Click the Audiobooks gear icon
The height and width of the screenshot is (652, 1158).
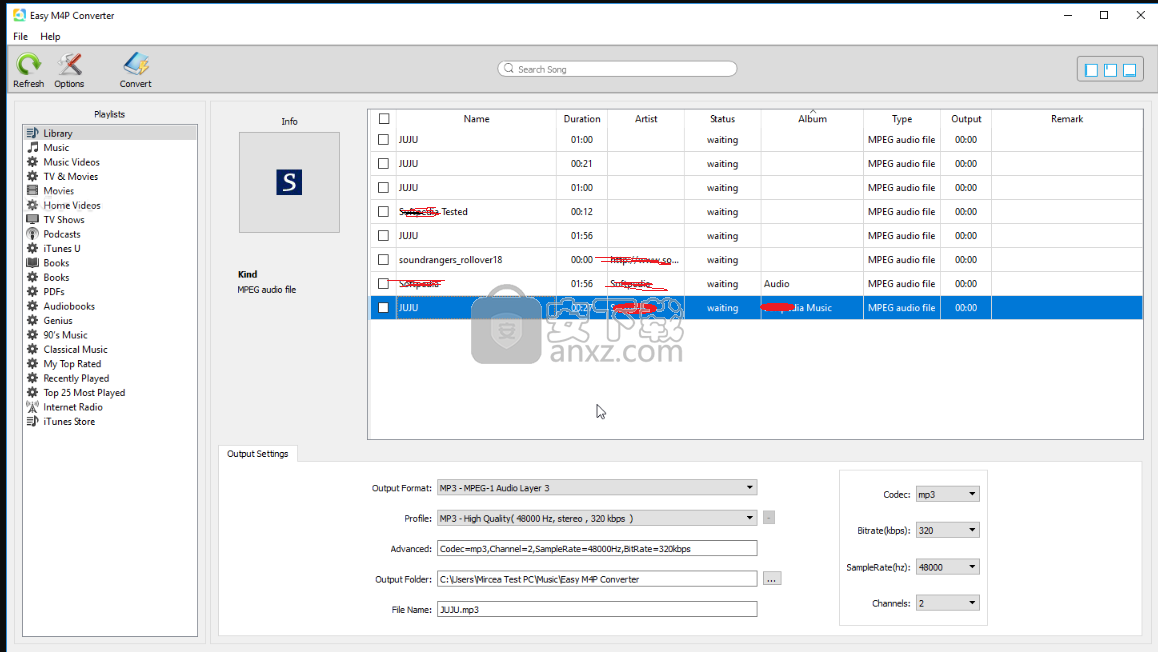coord(32,306)
